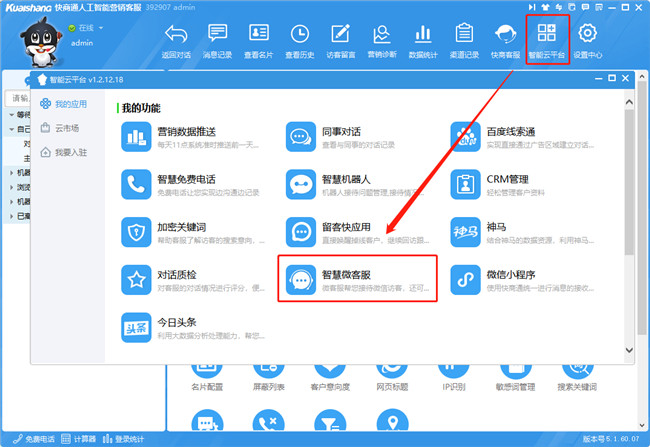
Task: Select the 加密关键词 shield icon
Action: [135, 231]
